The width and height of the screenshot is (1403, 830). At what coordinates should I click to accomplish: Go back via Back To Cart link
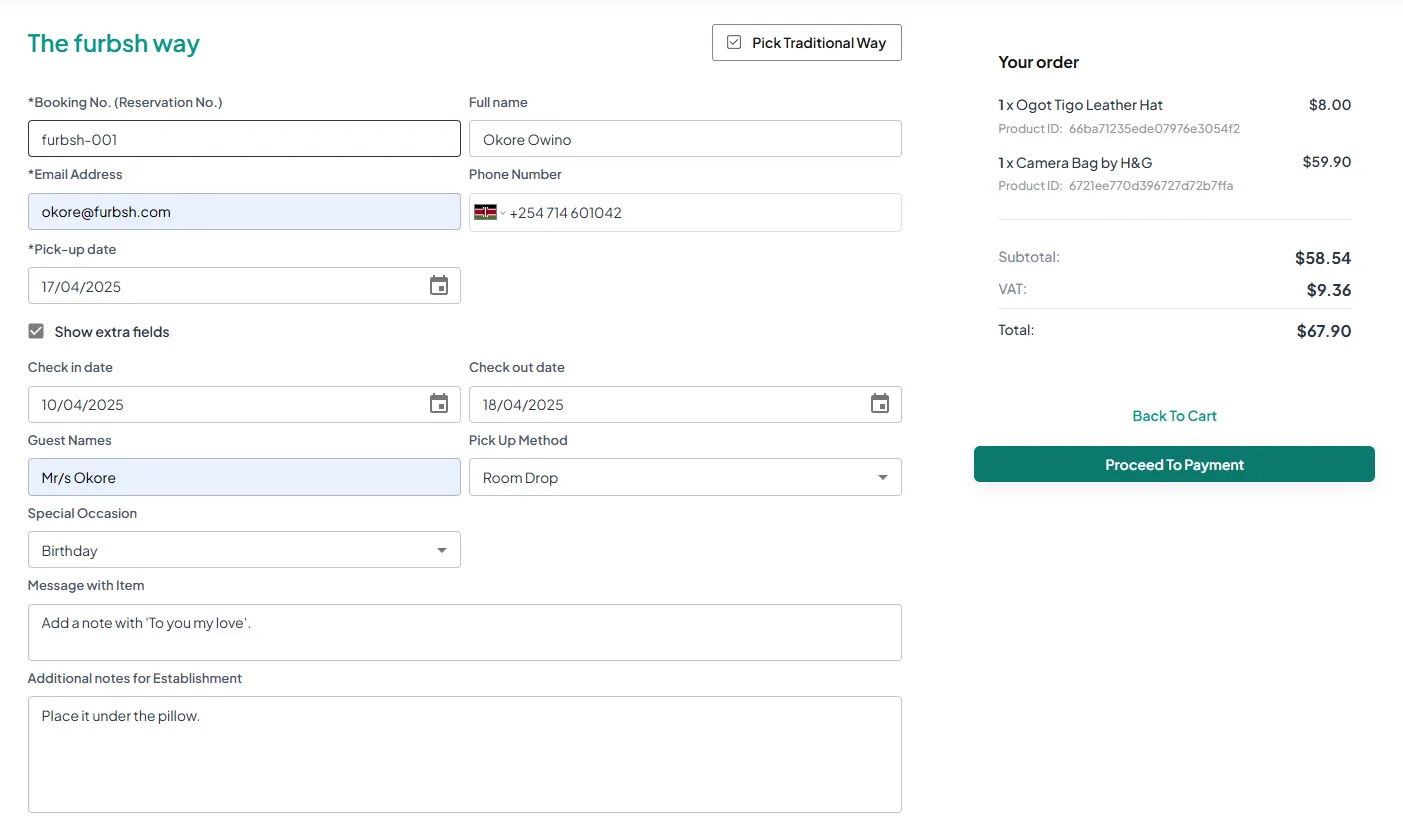[x=1174, y=416]
